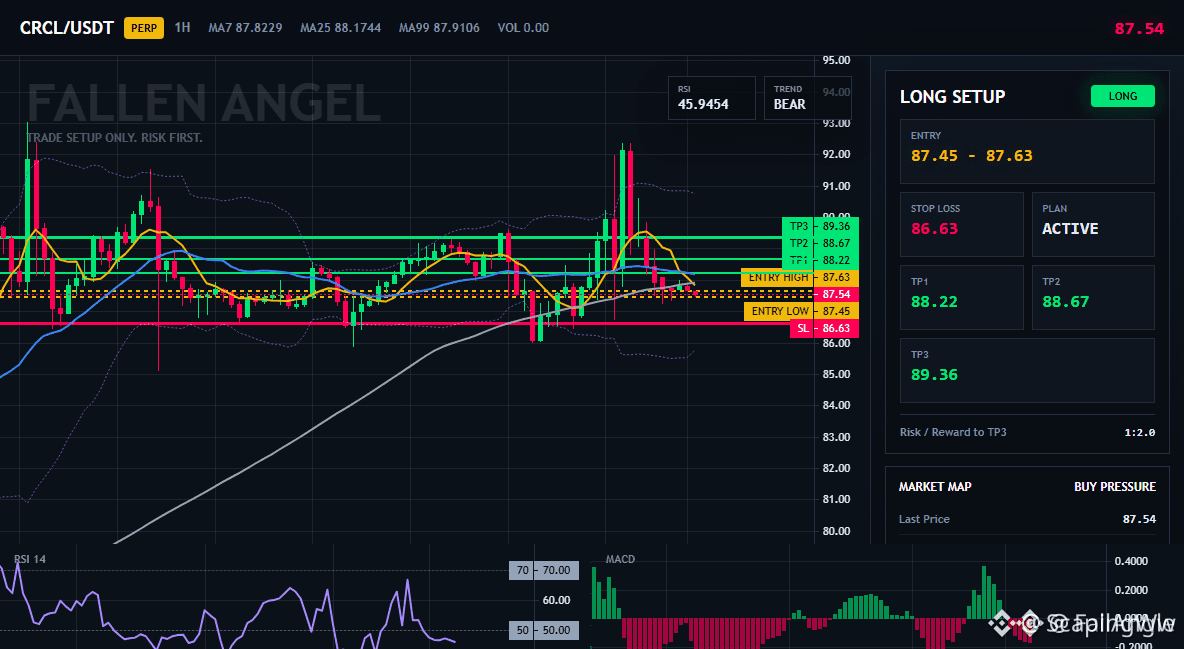
Task: Click the yellow PERP badge
Action: (x=143, y=28)
